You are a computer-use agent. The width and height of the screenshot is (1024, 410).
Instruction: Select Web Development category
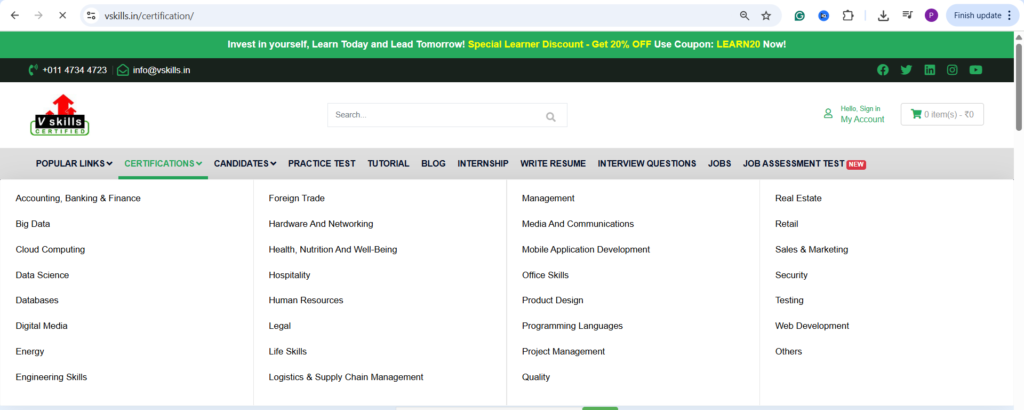(x=812, y=326)
